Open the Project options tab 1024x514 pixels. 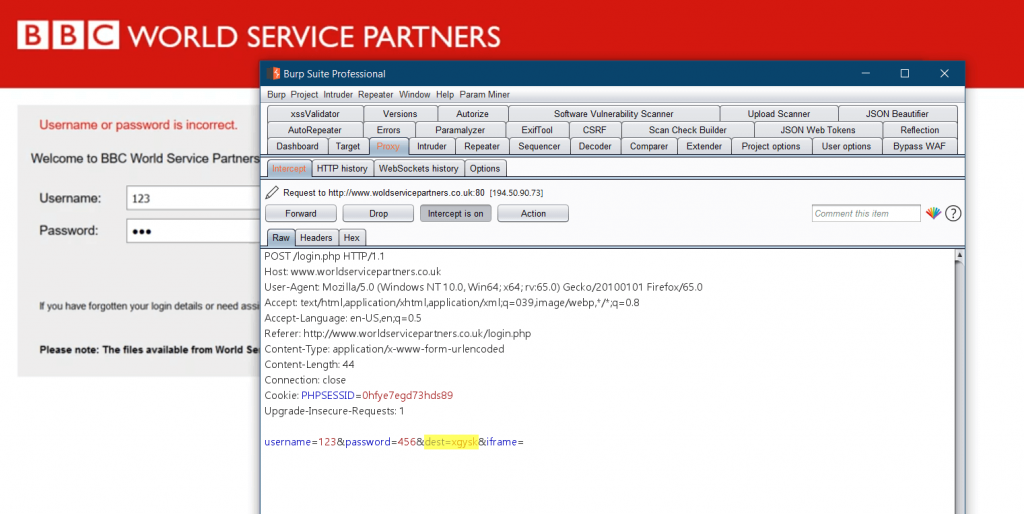(x=771, y=146)
